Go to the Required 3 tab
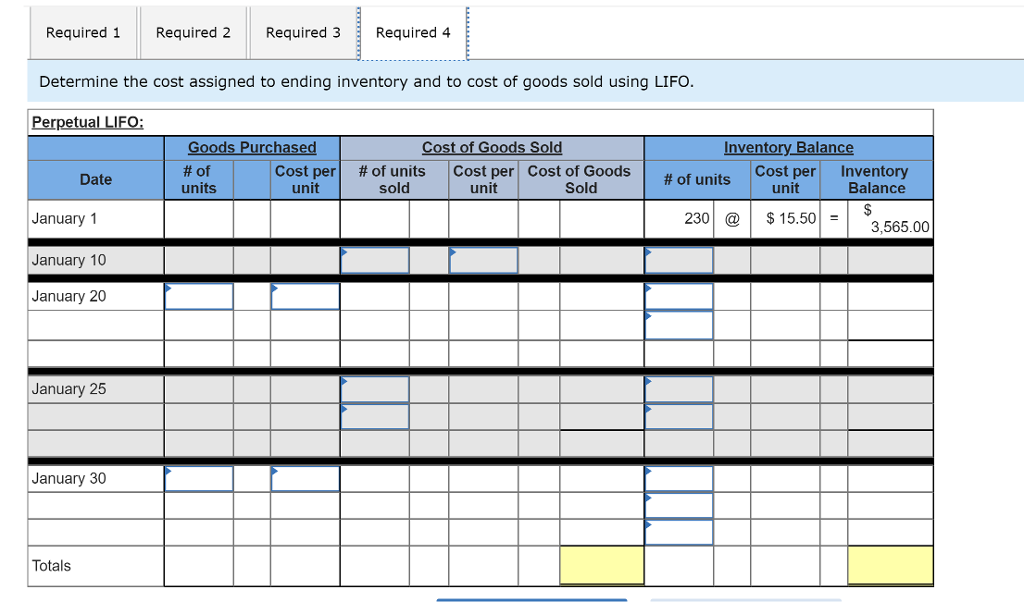1024x602 pixels. coord(303,32)
